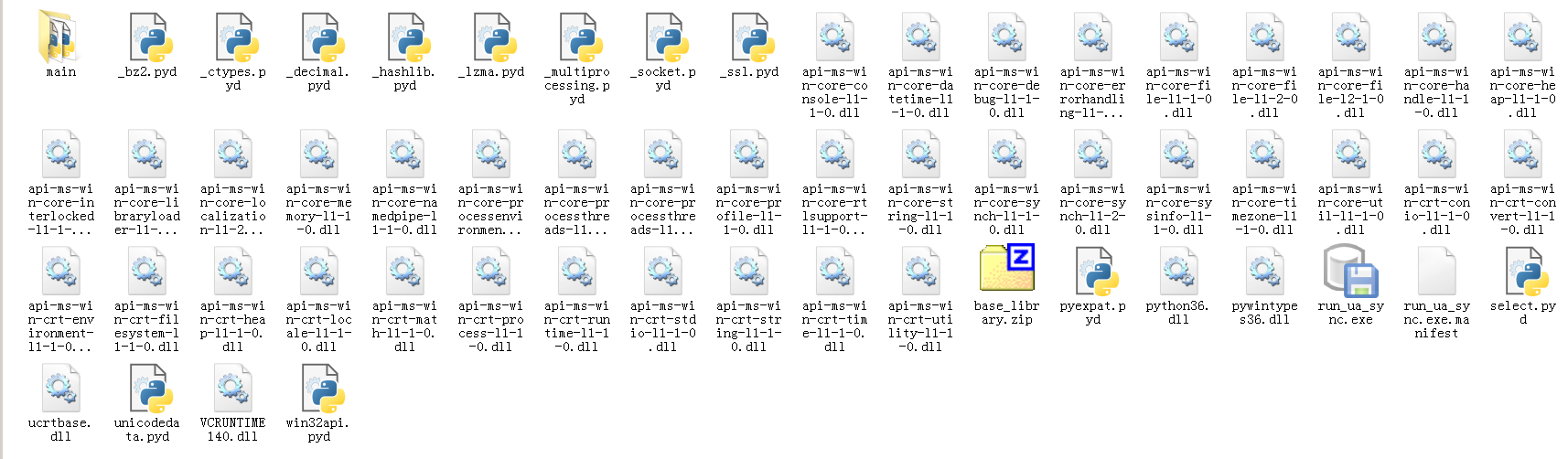Screen dimensions: 1568x459
Task: Select VCRUNTIME140.dll file
Action: coord(233,389)
